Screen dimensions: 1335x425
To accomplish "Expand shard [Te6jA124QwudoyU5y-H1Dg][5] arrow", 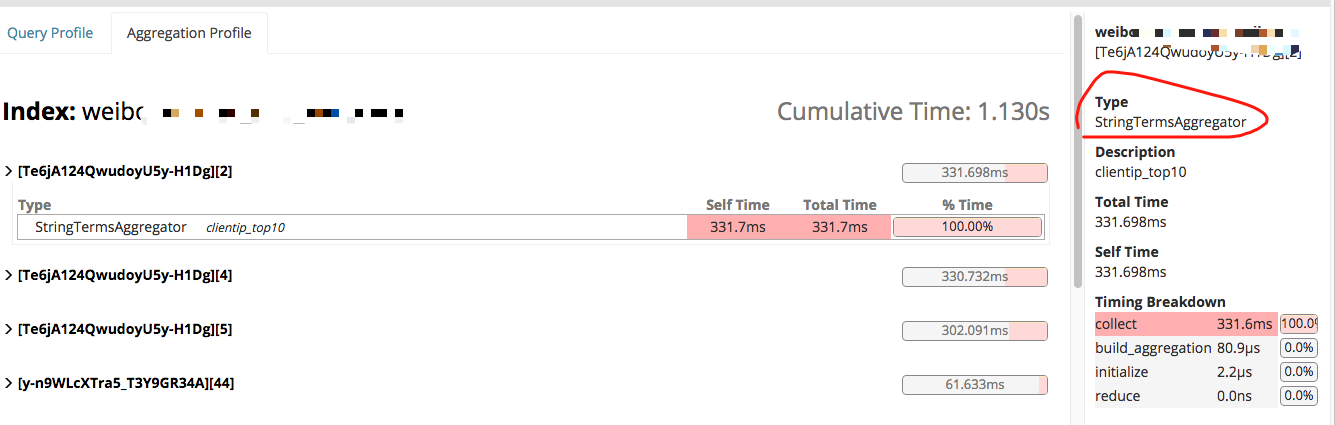I will (10, 329).
